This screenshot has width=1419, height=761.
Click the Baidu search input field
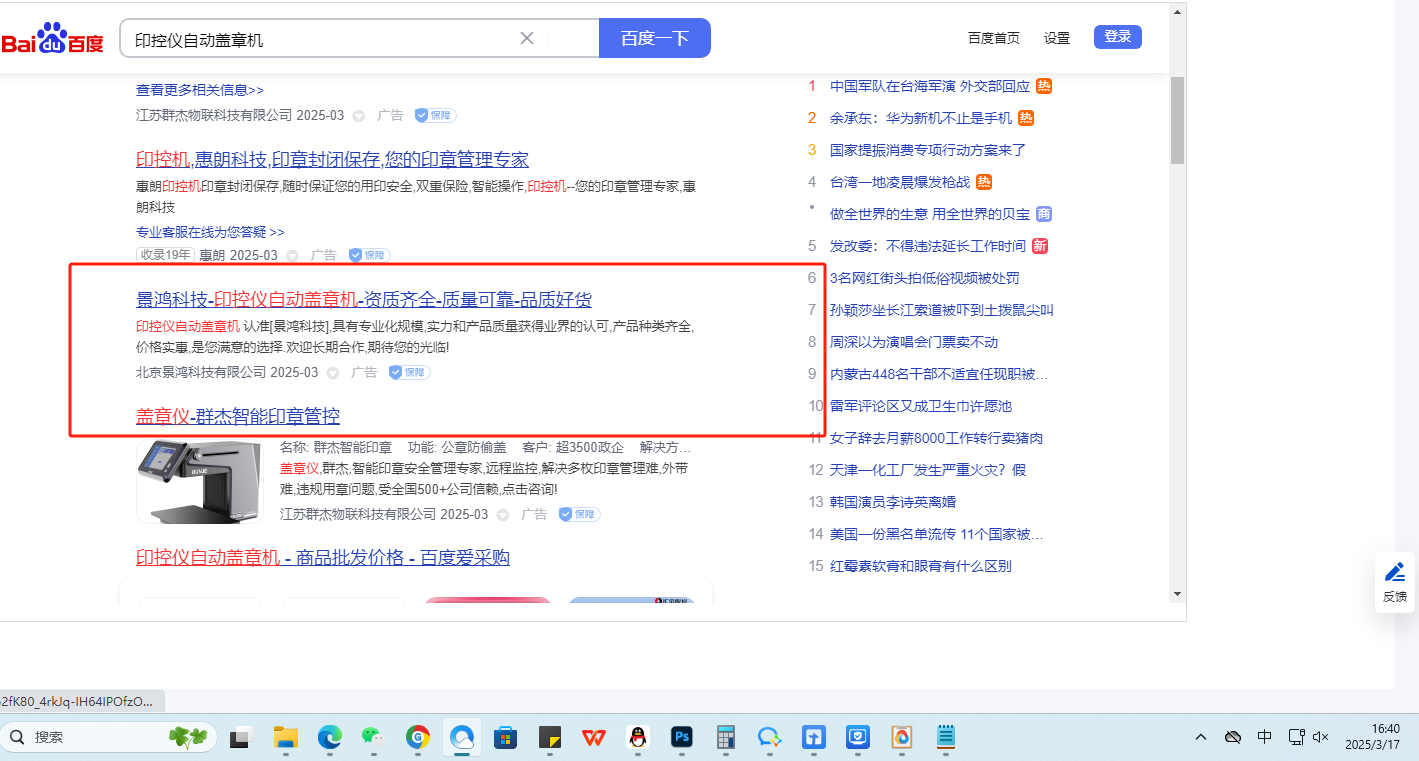point(320,39)
